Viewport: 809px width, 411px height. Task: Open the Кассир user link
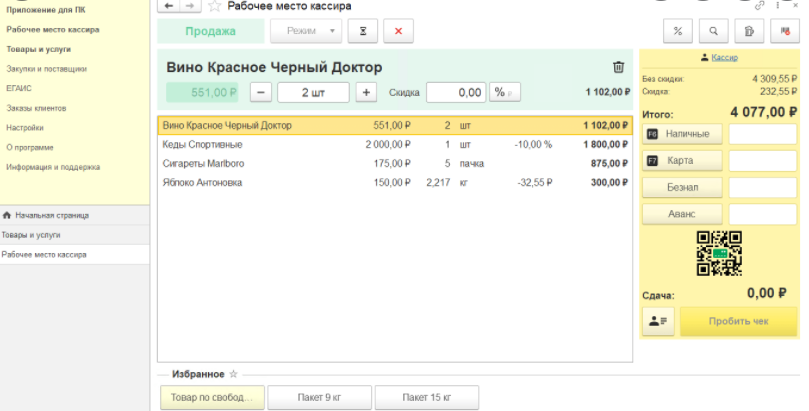click(724, 58)
